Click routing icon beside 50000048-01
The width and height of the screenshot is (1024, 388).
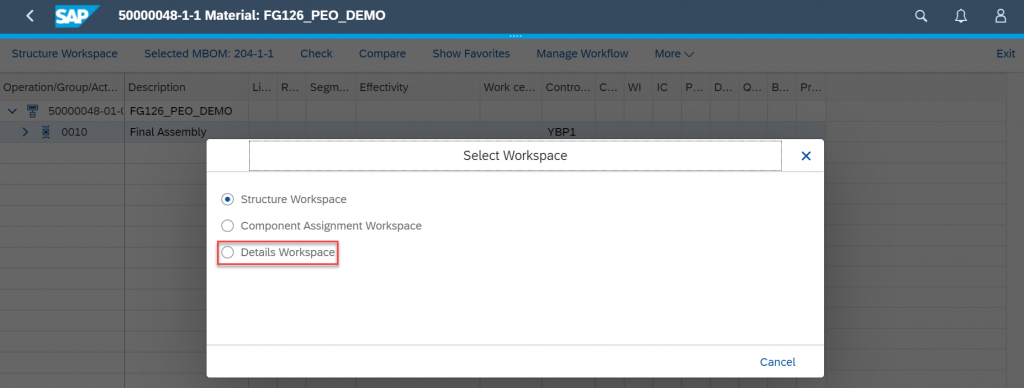(32, 111)
